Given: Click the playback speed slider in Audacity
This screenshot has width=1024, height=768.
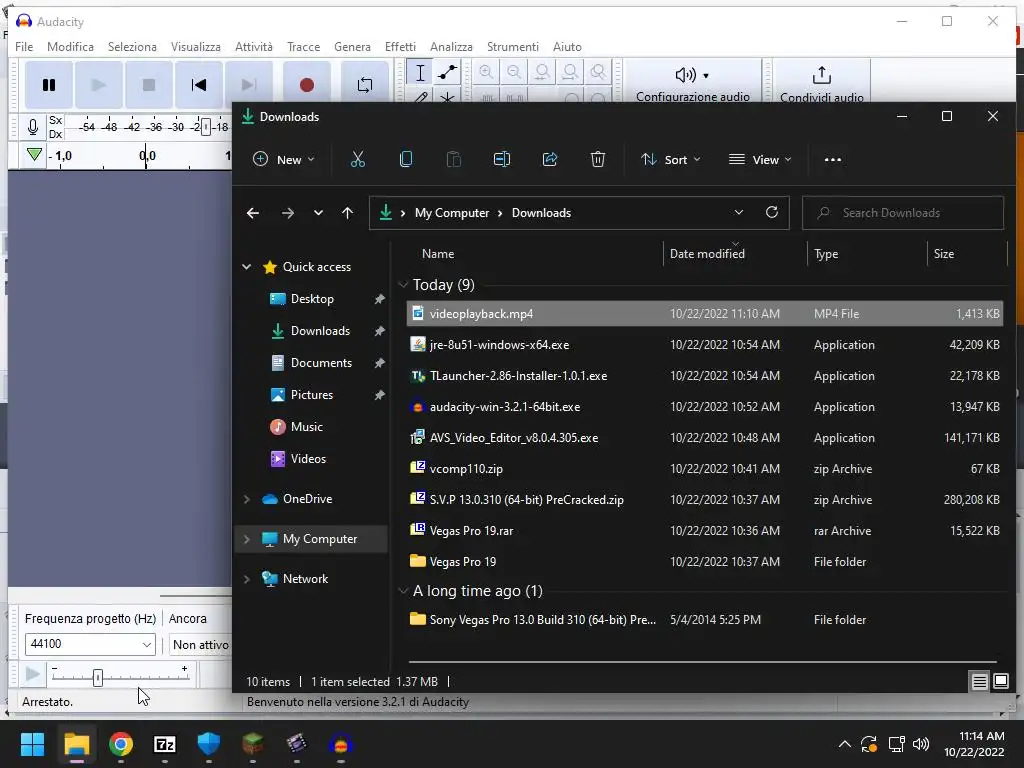Looking at the screenshot, I should (120, 676).
